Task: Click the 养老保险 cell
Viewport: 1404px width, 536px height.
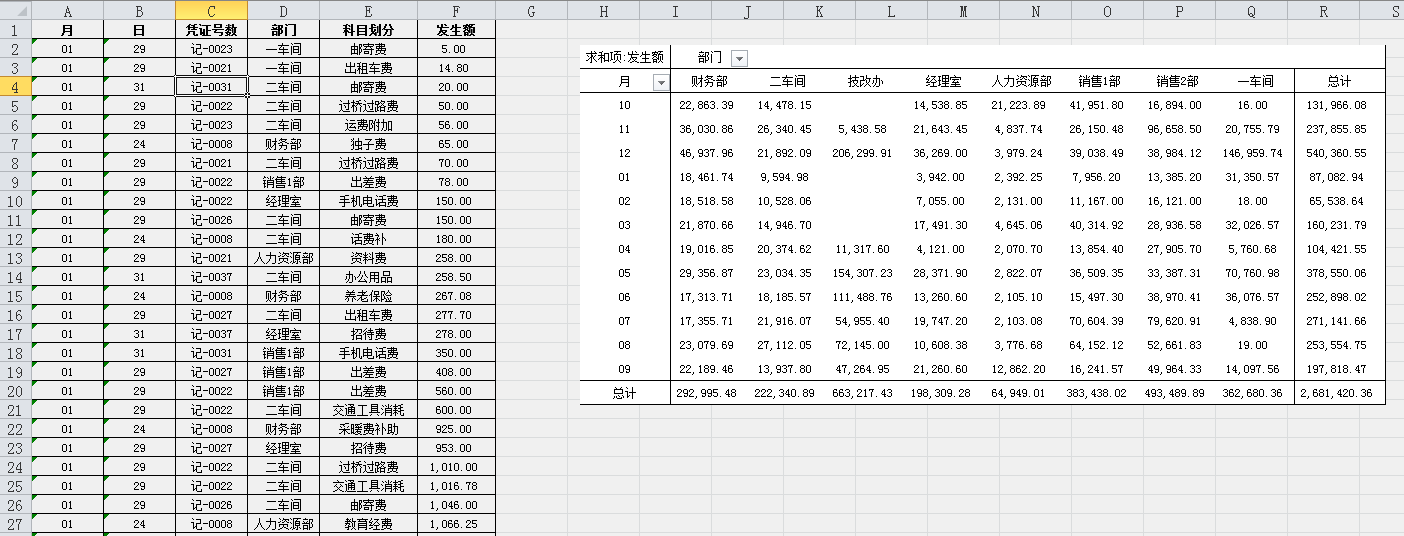Action: (369, 296)
